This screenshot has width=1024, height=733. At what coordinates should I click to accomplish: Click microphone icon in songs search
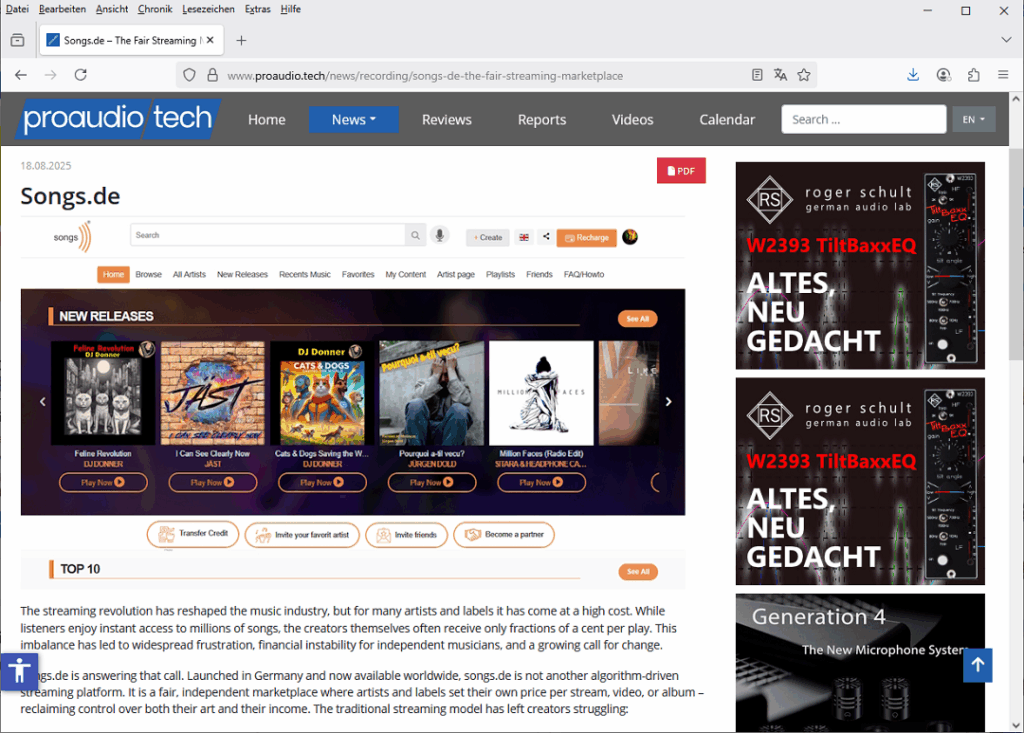coord(440,235)
